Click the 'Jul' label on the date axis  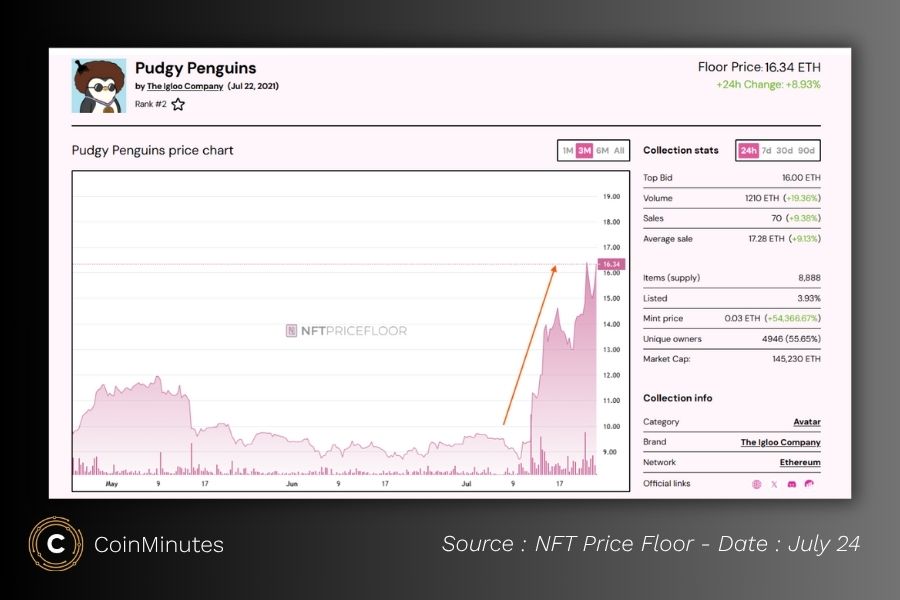(466, 484)
